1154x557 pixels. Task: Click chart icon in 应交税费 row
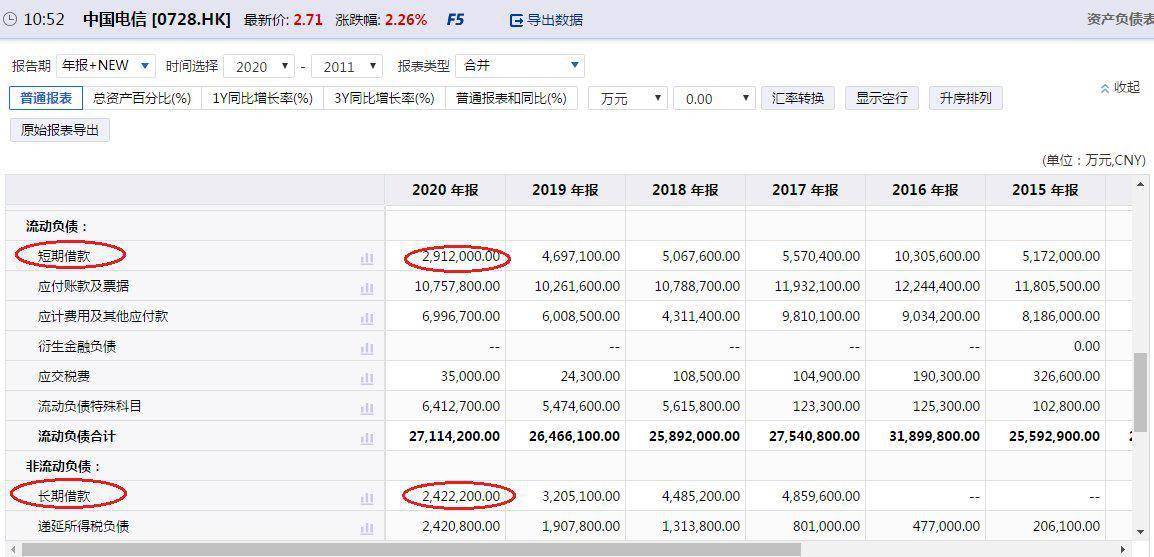tap(367, 377)
